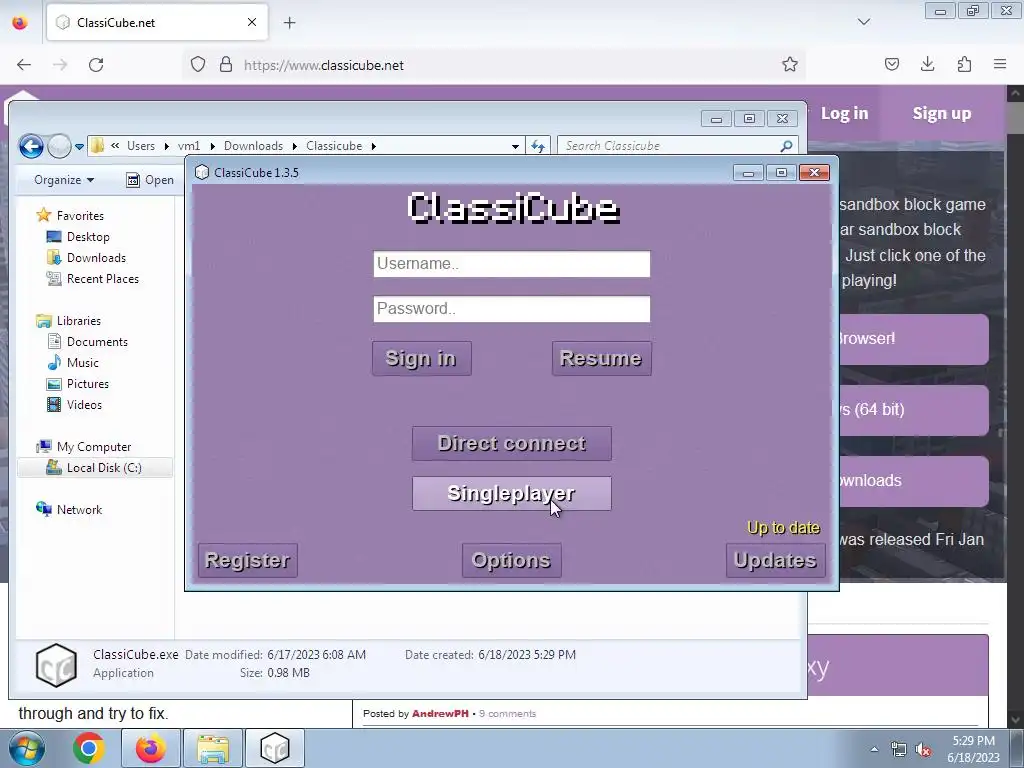The image size is (1024, 768).
Task: Open the Explorer recent pages dropdown arrow
Action: 80,146
